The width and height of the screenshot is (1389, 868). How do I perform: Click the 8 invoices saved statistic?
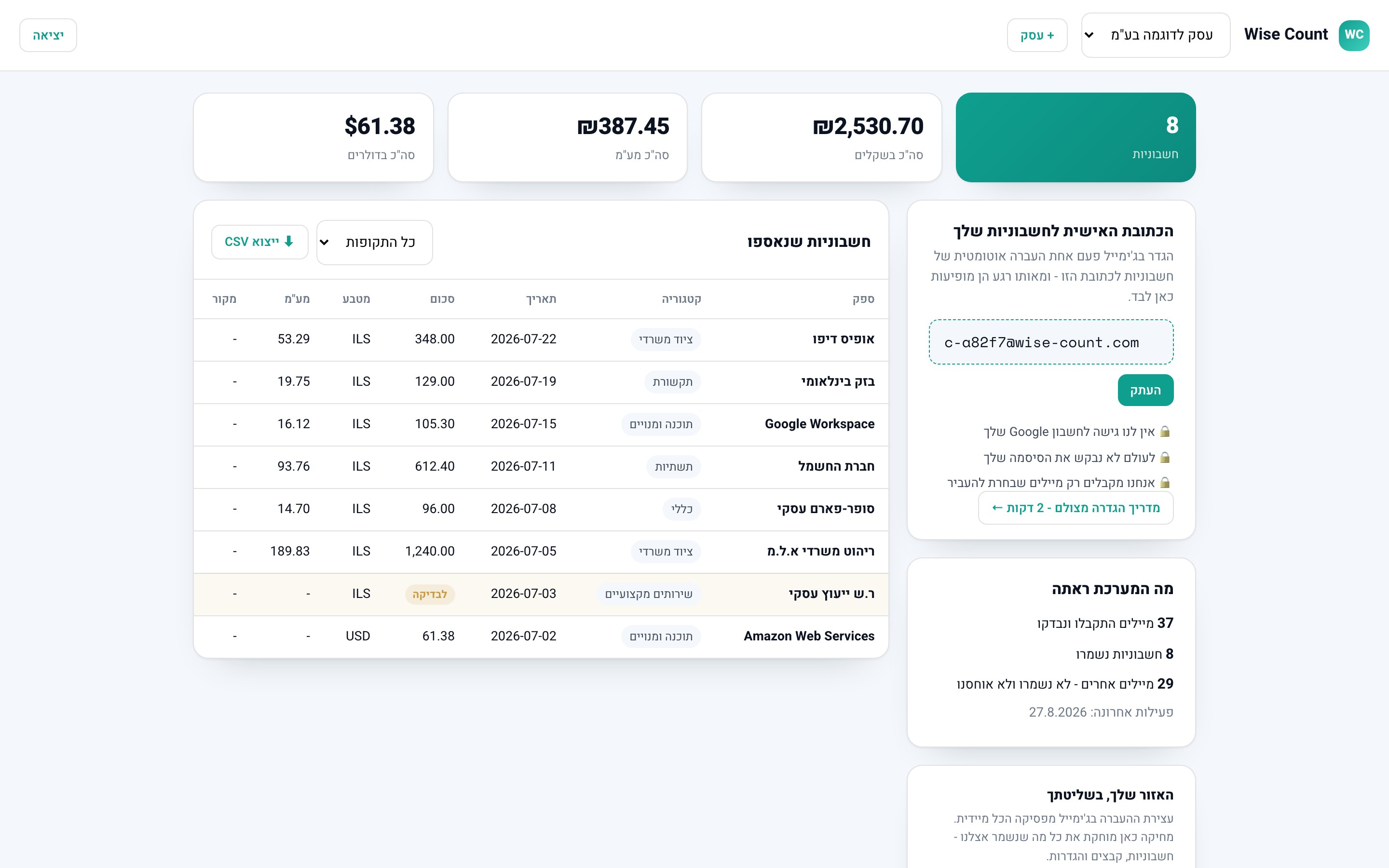(x=1124, y=654)
